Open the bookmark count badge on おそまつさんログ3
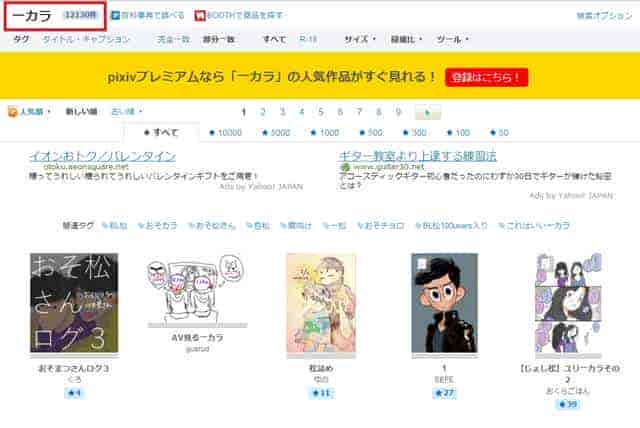The image size is (640, 428). (x=74, y=393)
